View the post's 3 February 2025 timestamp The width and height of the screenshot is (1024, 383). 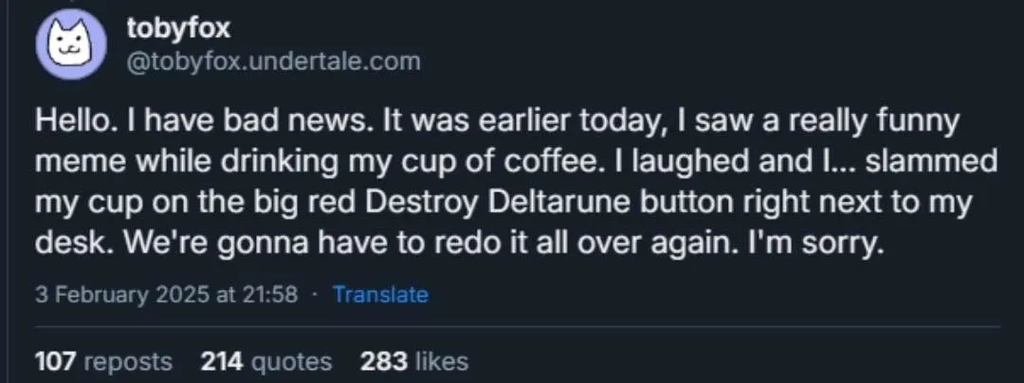coord(167,295)
